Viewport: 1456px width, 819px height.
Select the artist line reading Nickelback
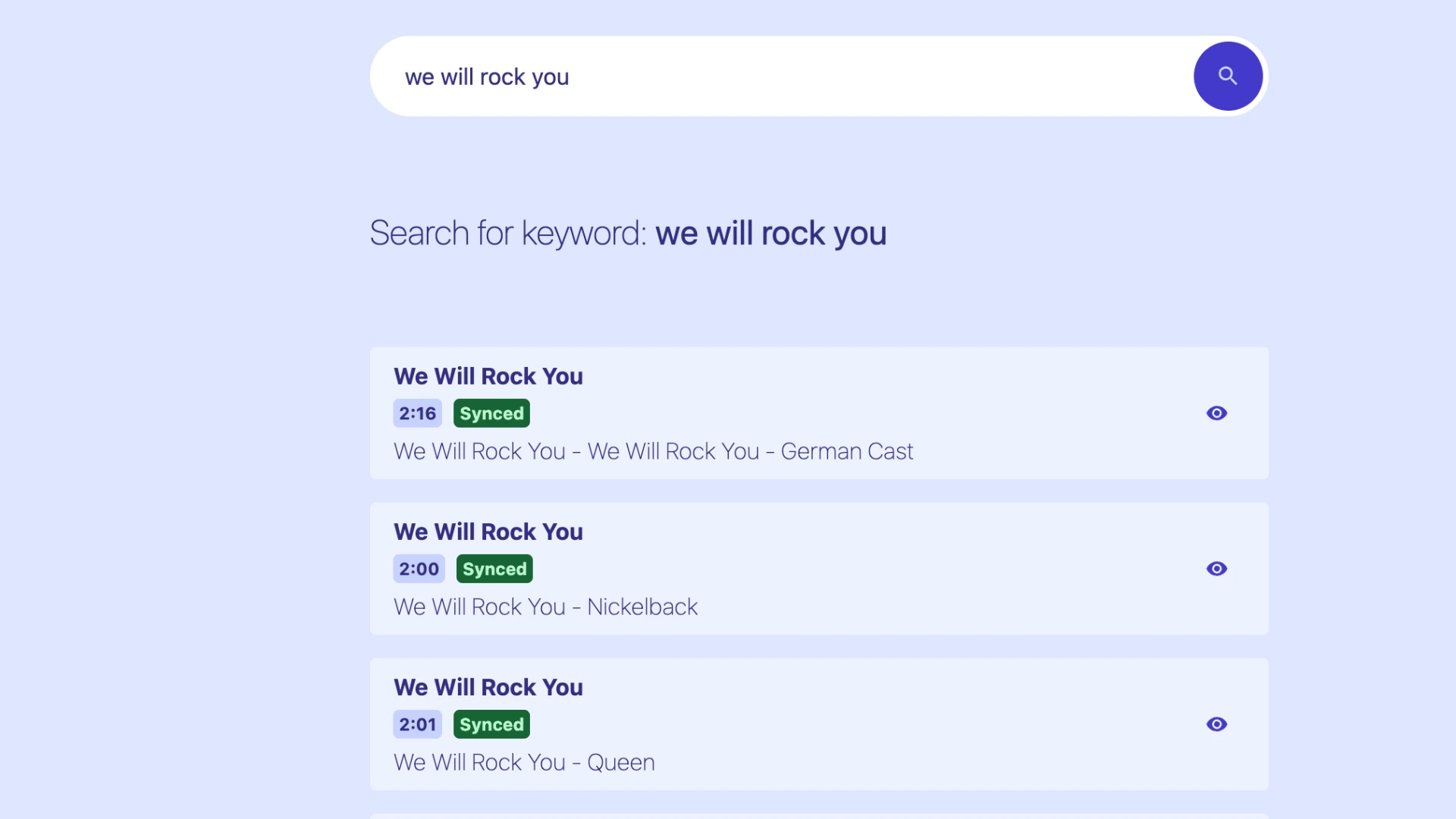545,607
